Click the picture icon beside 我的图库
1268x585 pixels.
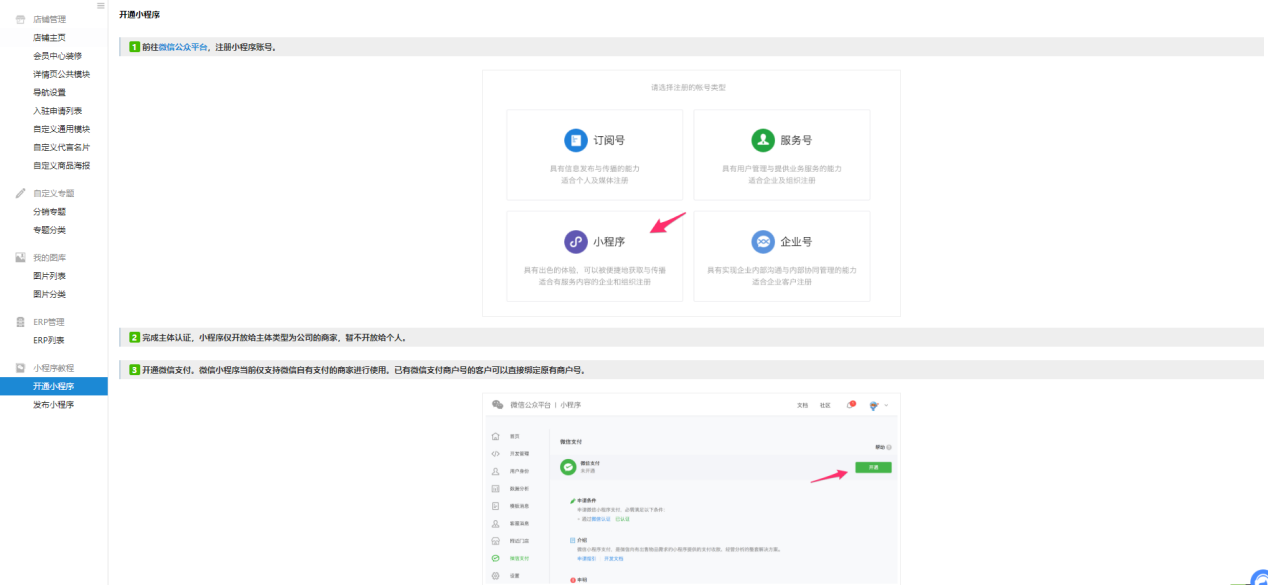tap(20, 257)
